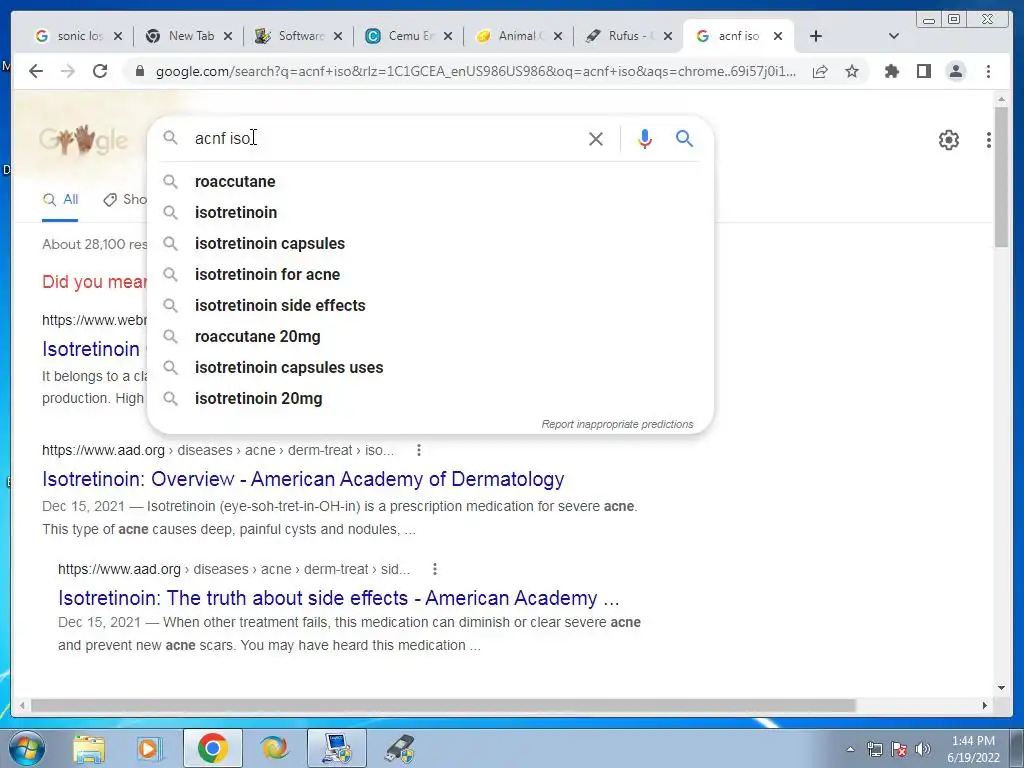Switch to the Software tab

point(299,36)
